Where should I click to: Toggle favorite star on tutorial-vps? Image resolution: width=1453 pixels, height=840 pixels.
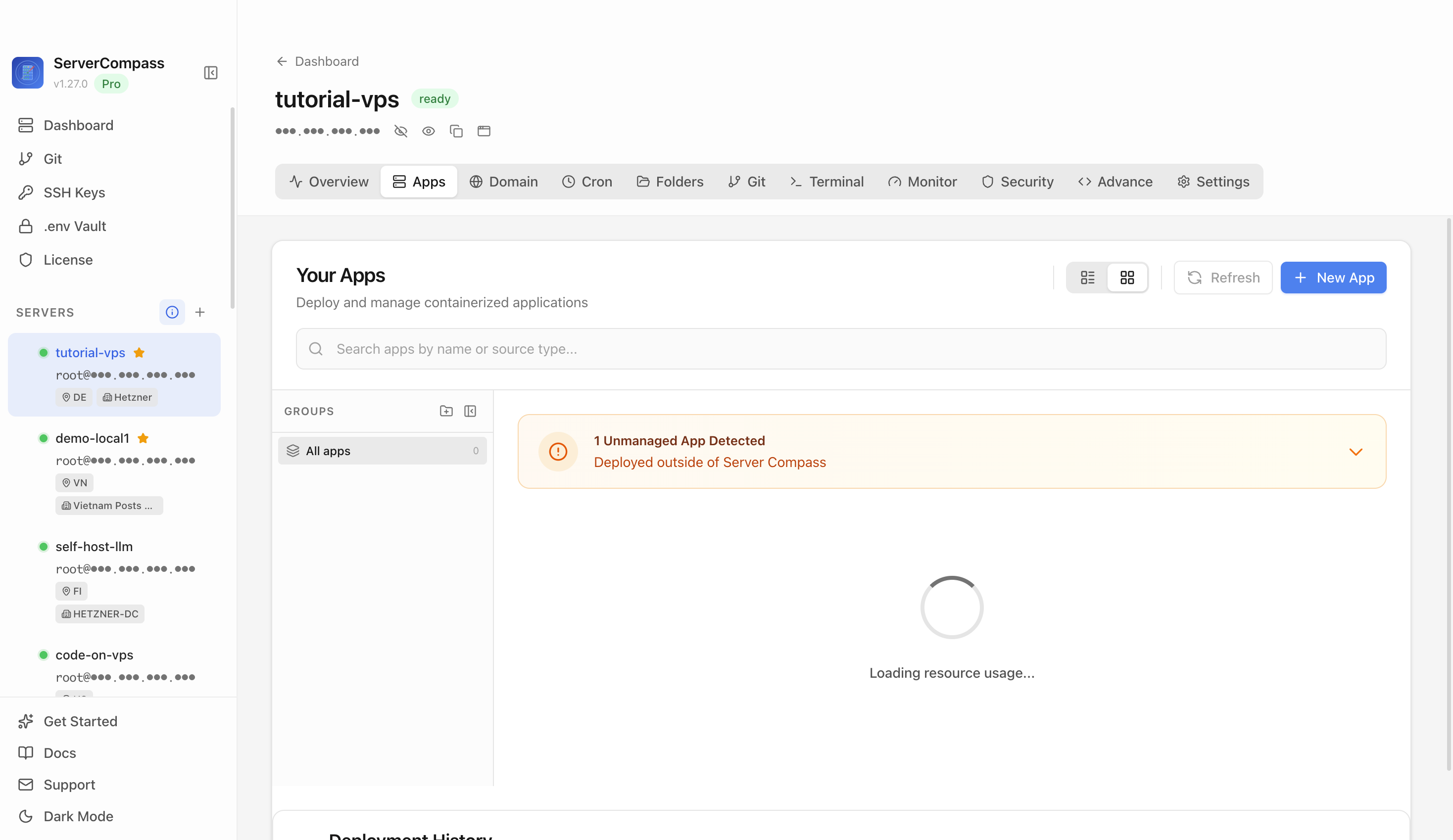click(x=139, y=353)
